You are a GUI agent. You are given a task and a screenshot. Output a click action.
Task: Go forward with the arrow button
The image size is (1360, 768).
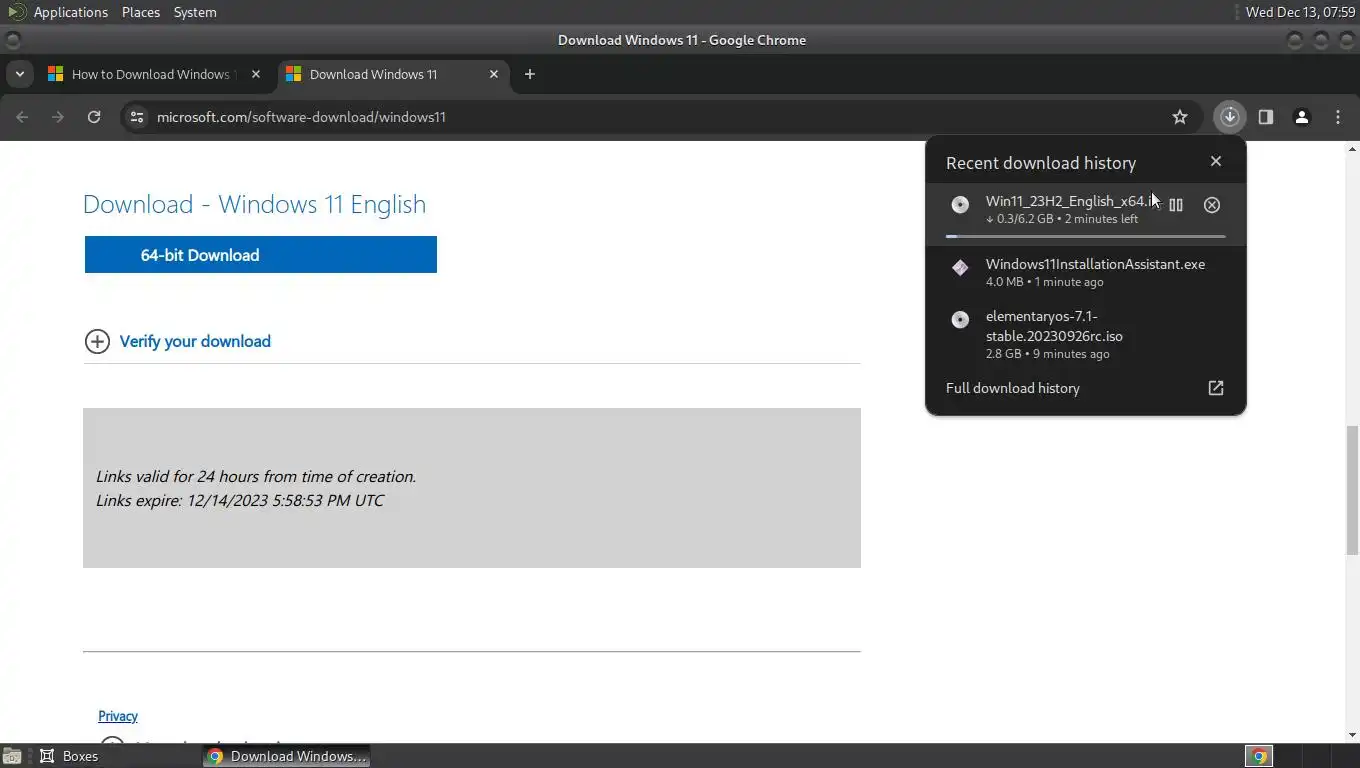58,117
